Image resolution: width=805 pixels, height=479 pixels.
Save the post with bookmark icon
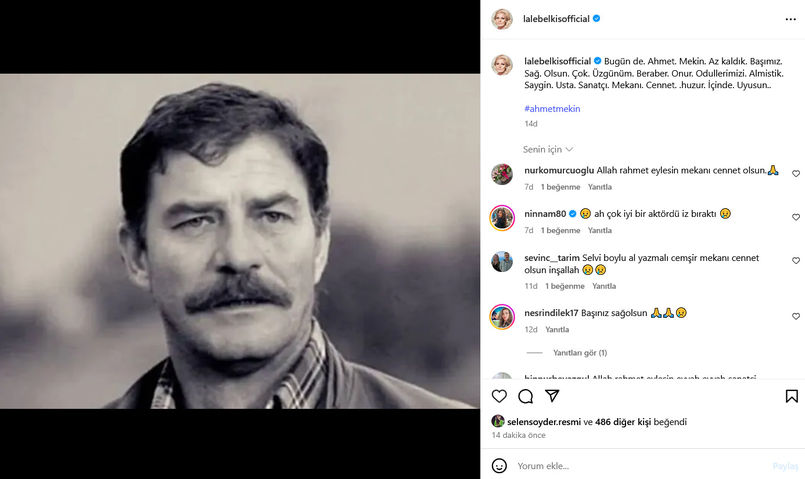click(792, 396)
